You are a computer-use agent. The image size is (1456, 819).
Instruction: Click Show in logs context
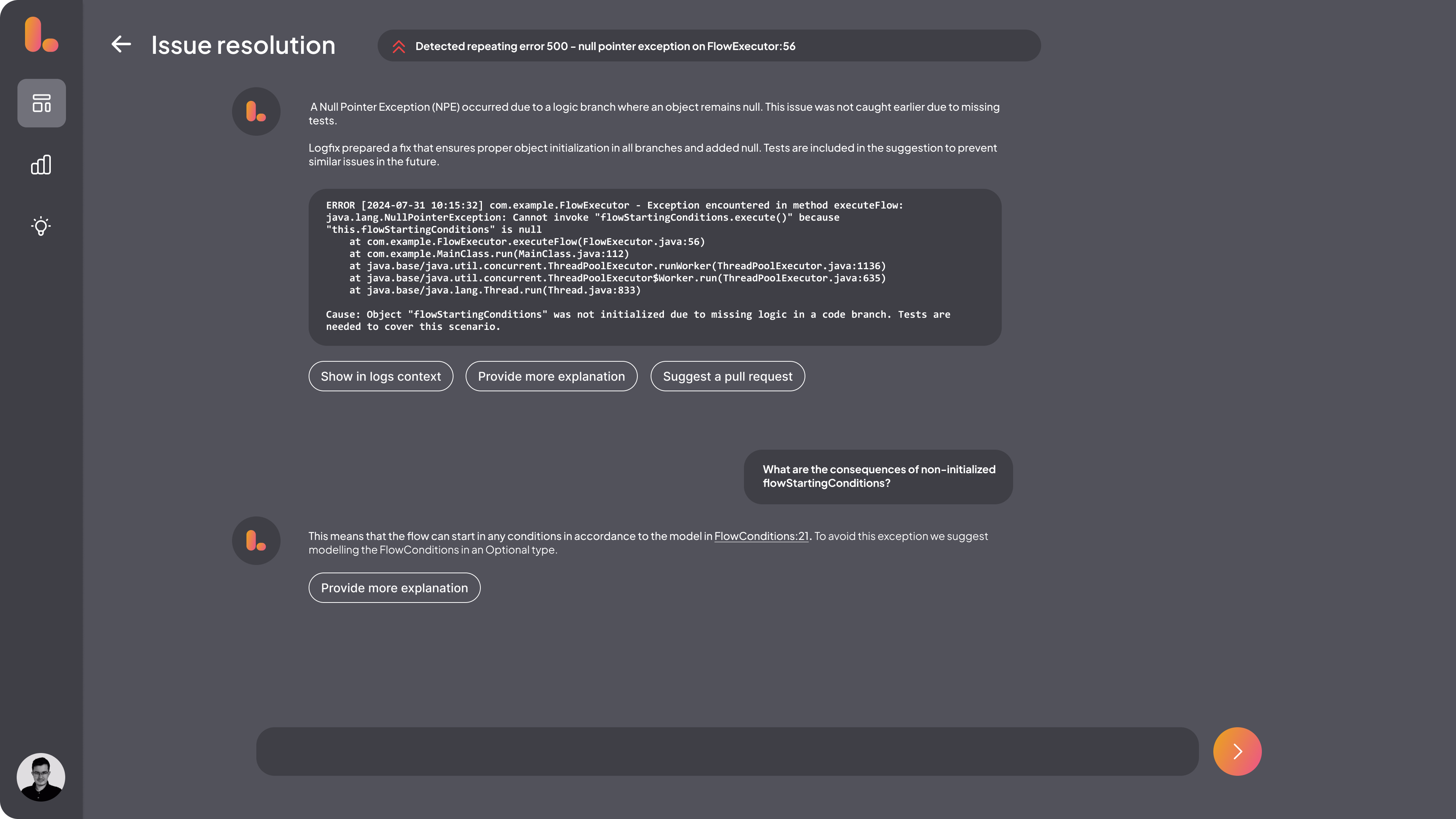click(380, 376)
